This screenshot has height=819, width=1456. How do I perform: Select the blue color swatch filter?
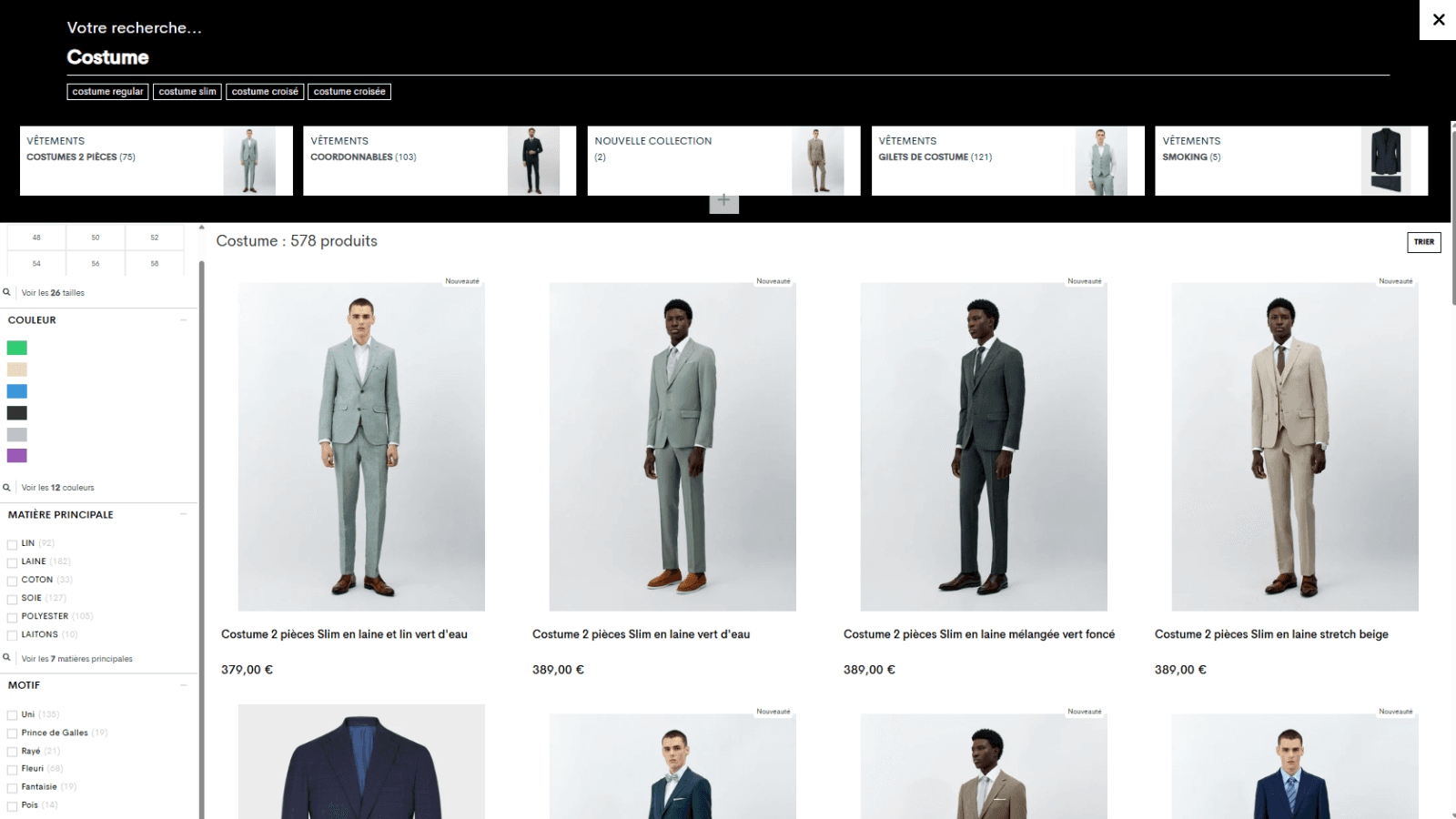pos(17,390)
